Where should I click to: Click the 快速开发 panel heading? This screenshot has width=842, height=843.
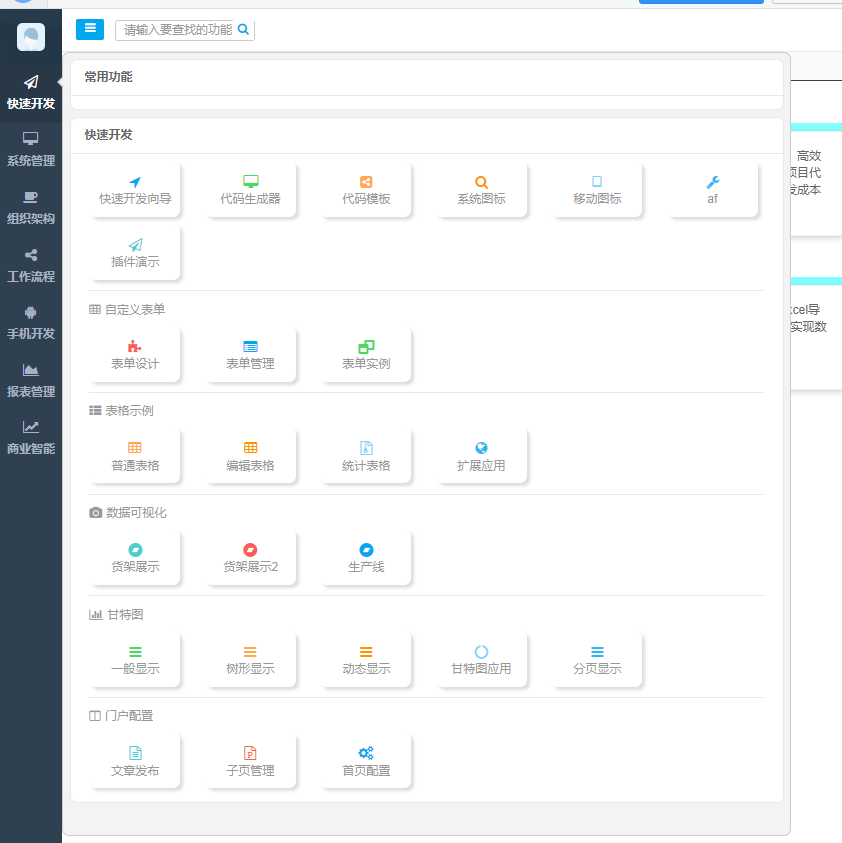point(108,135)
